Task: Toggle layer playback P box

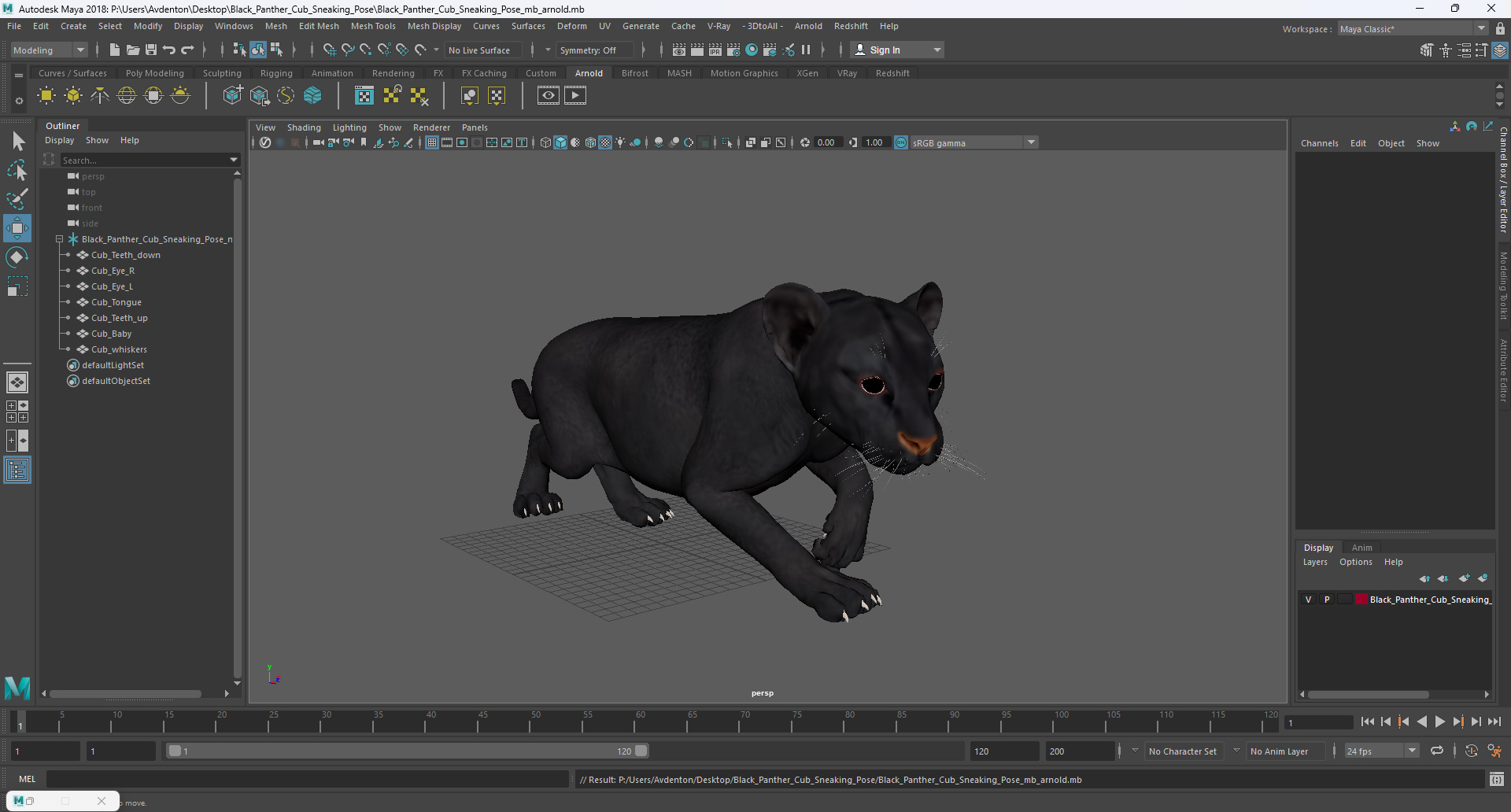Action: tap(1327, 600)
